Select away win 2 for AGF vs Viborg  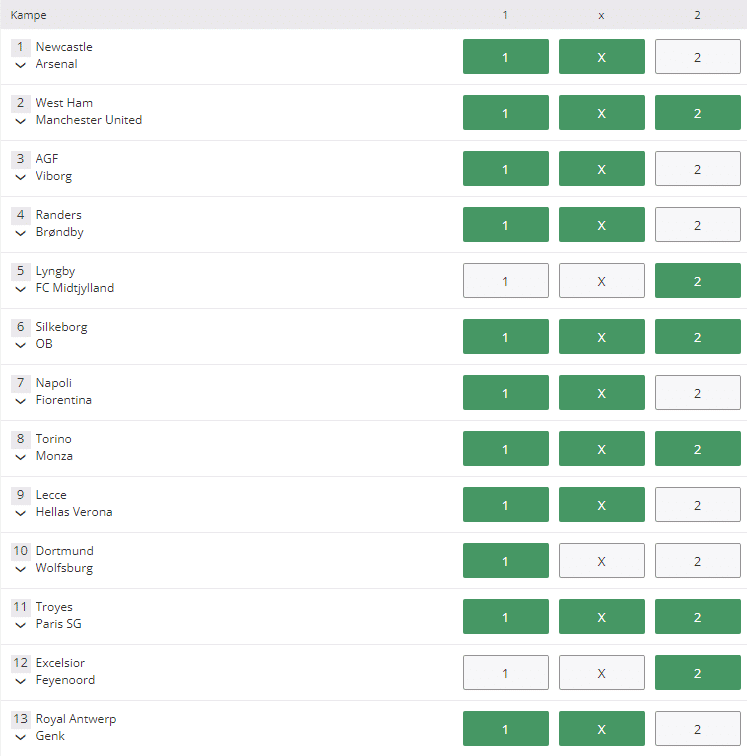[x=697, y=169]
